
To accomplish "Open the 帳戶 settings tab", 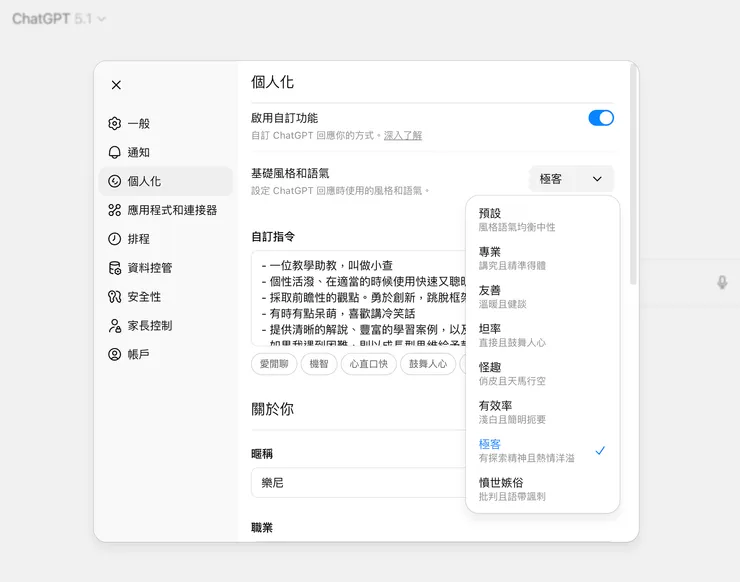I will point(166,354).
